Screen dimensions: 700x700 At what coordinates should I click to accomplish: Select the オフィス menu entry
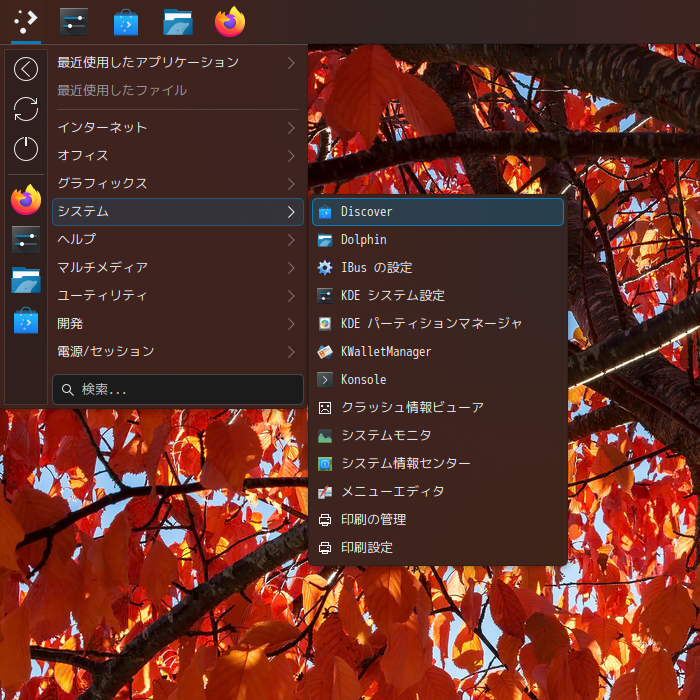tap(178, 156)
